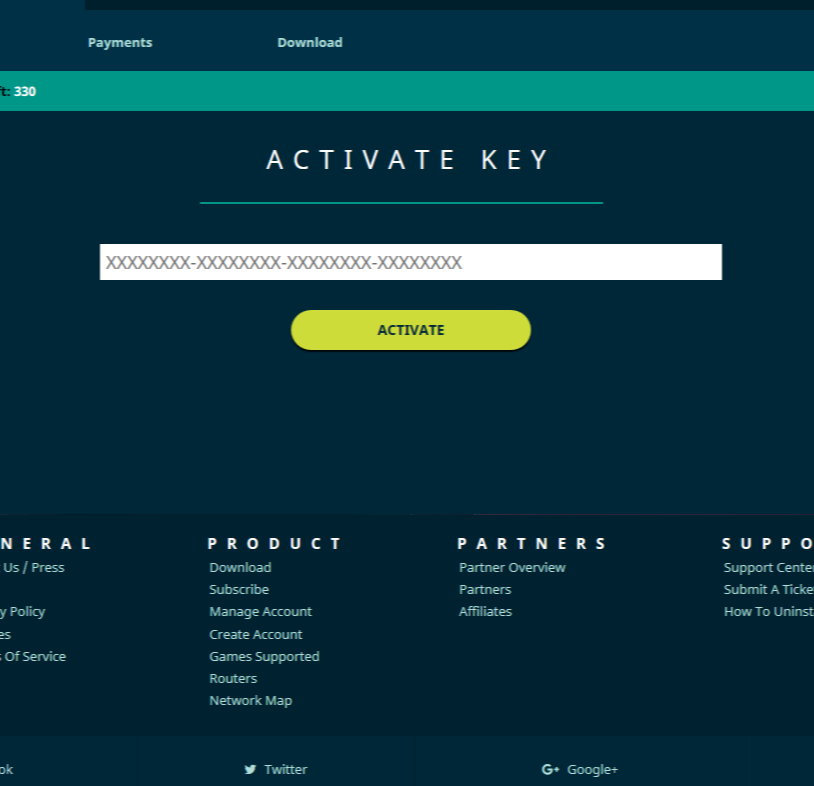Image resolution: width=814 pixels, height=786 pixels.
Task: Open the Support Center link
Action: (767, 567)
